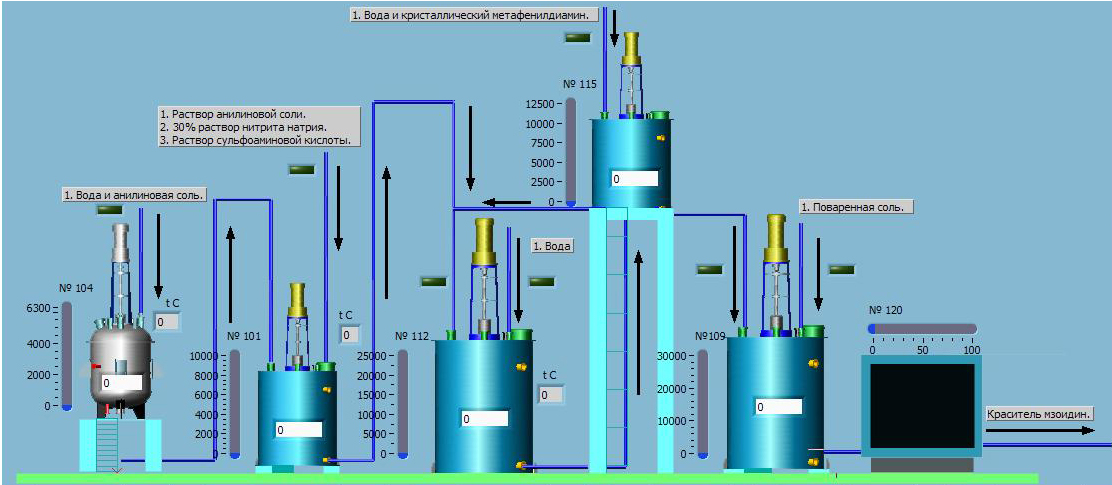This screenshot has height=485, width=1112.
Task: Toggle the LED beneath the '1. Вода' label
Action: point(543,281)
